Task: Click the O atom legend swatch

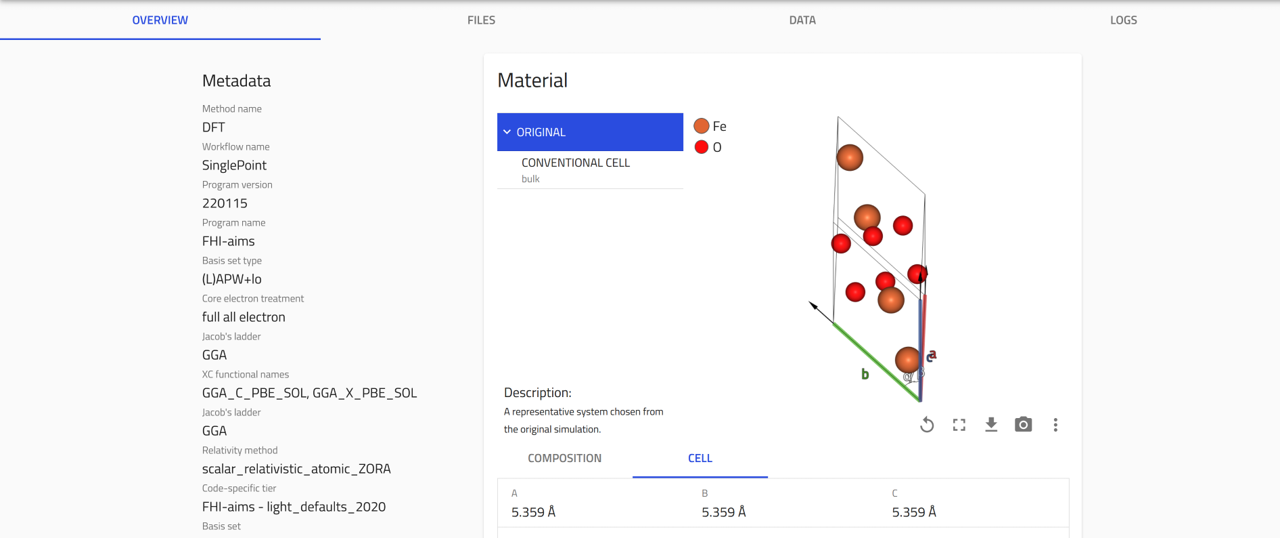Action: coord(701,147)
